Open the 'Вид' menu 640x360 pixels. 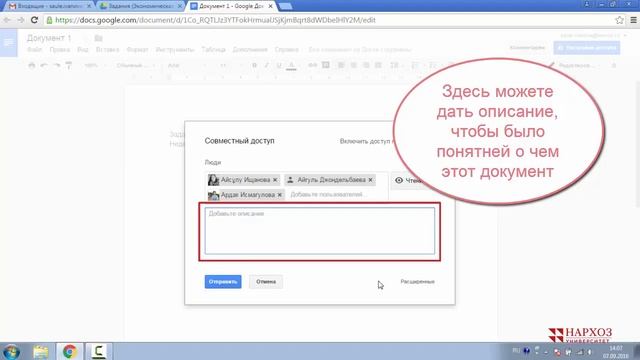click(83, 50)
